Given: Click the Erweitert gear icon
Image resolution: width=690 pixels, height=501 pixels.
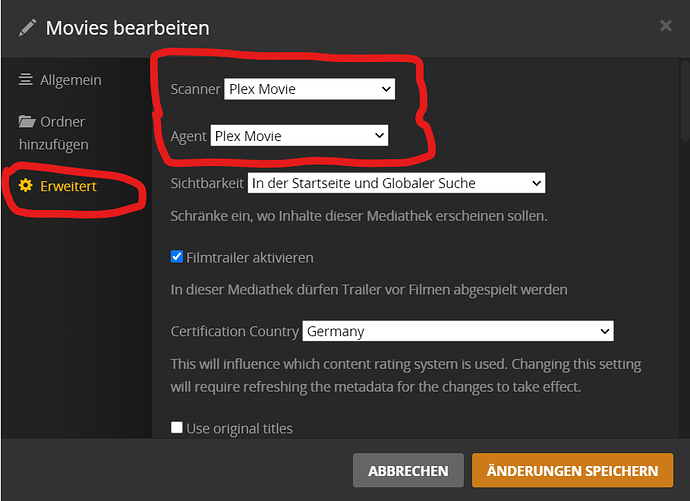Looking at the screenshot, I should click(x=26, y=186).
